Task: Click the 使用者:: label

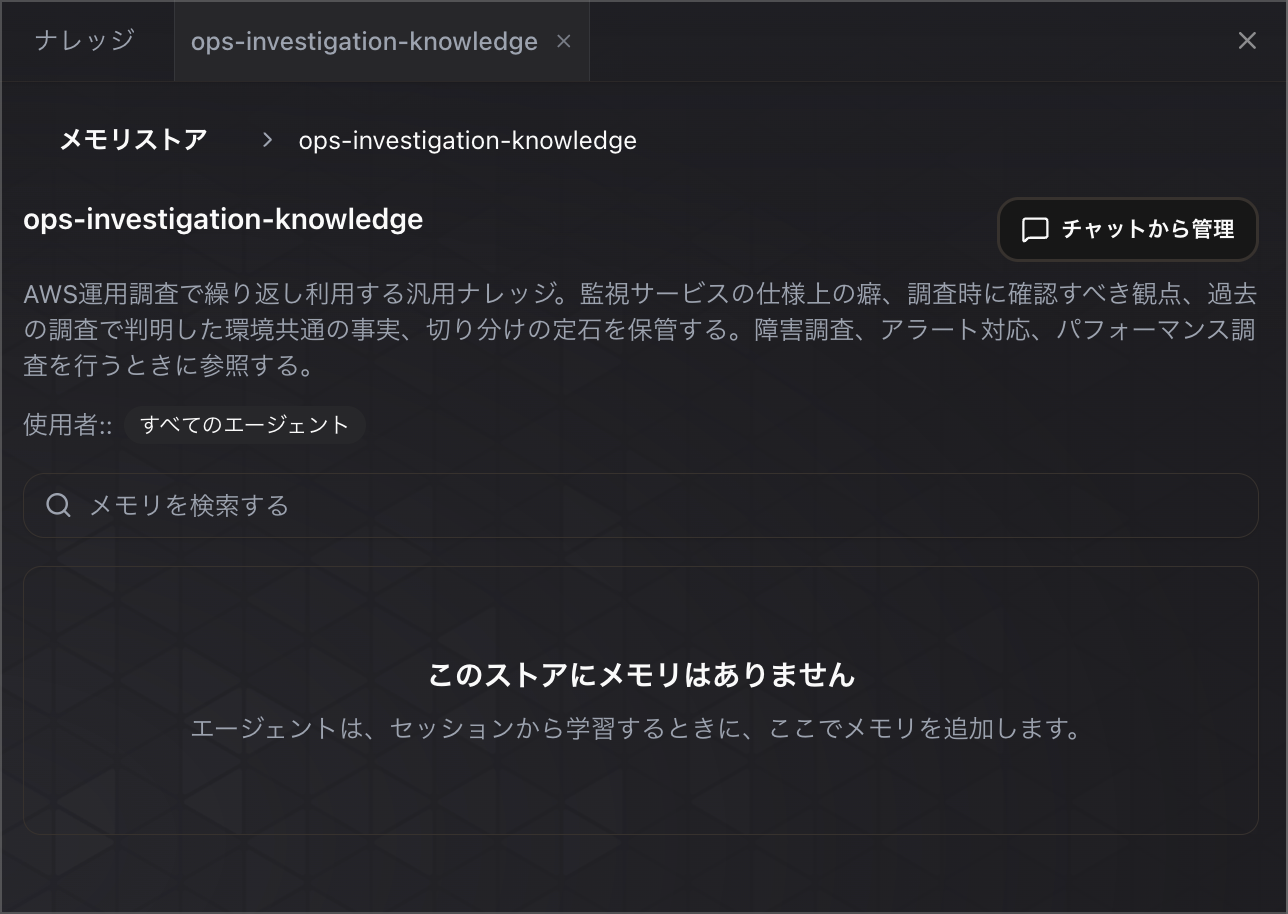Action: 67,425
